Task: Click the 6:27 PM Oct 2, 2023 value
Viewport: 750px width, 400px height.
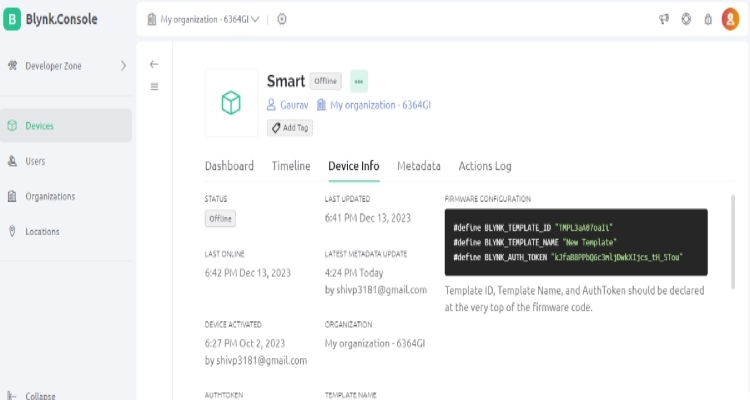Action: tap(244, 344)
